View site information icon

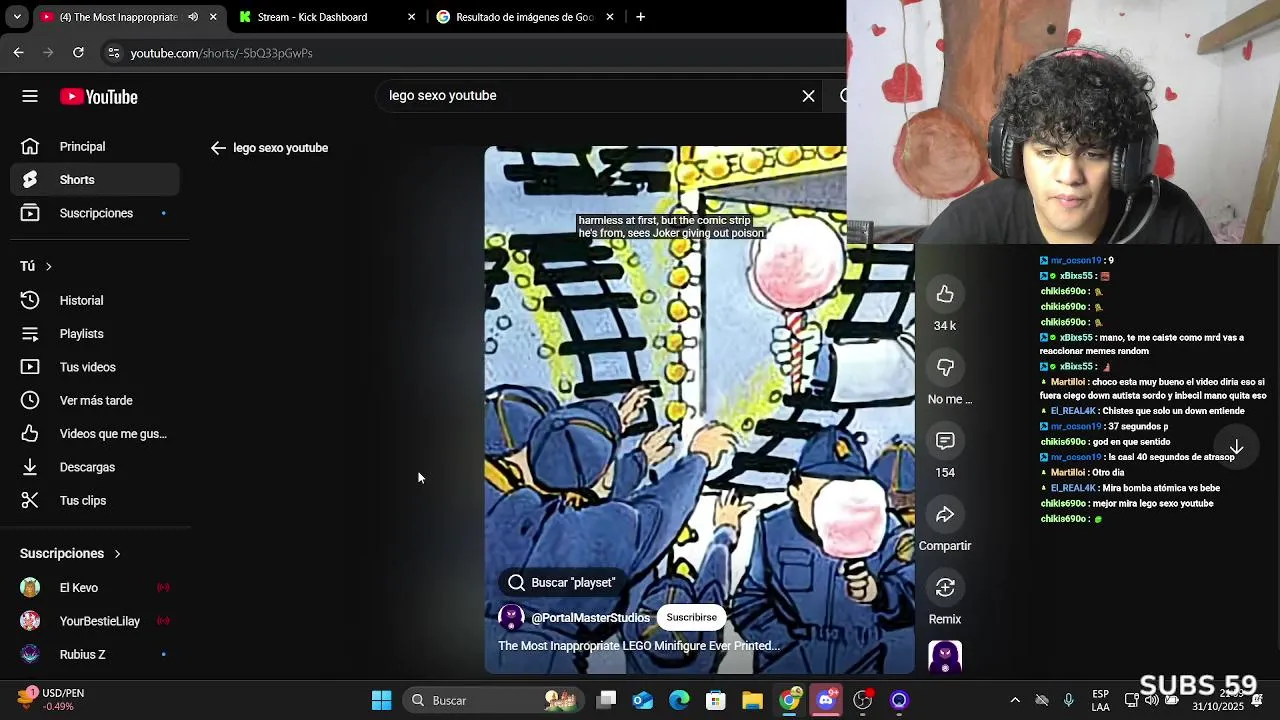pos(113,53)
